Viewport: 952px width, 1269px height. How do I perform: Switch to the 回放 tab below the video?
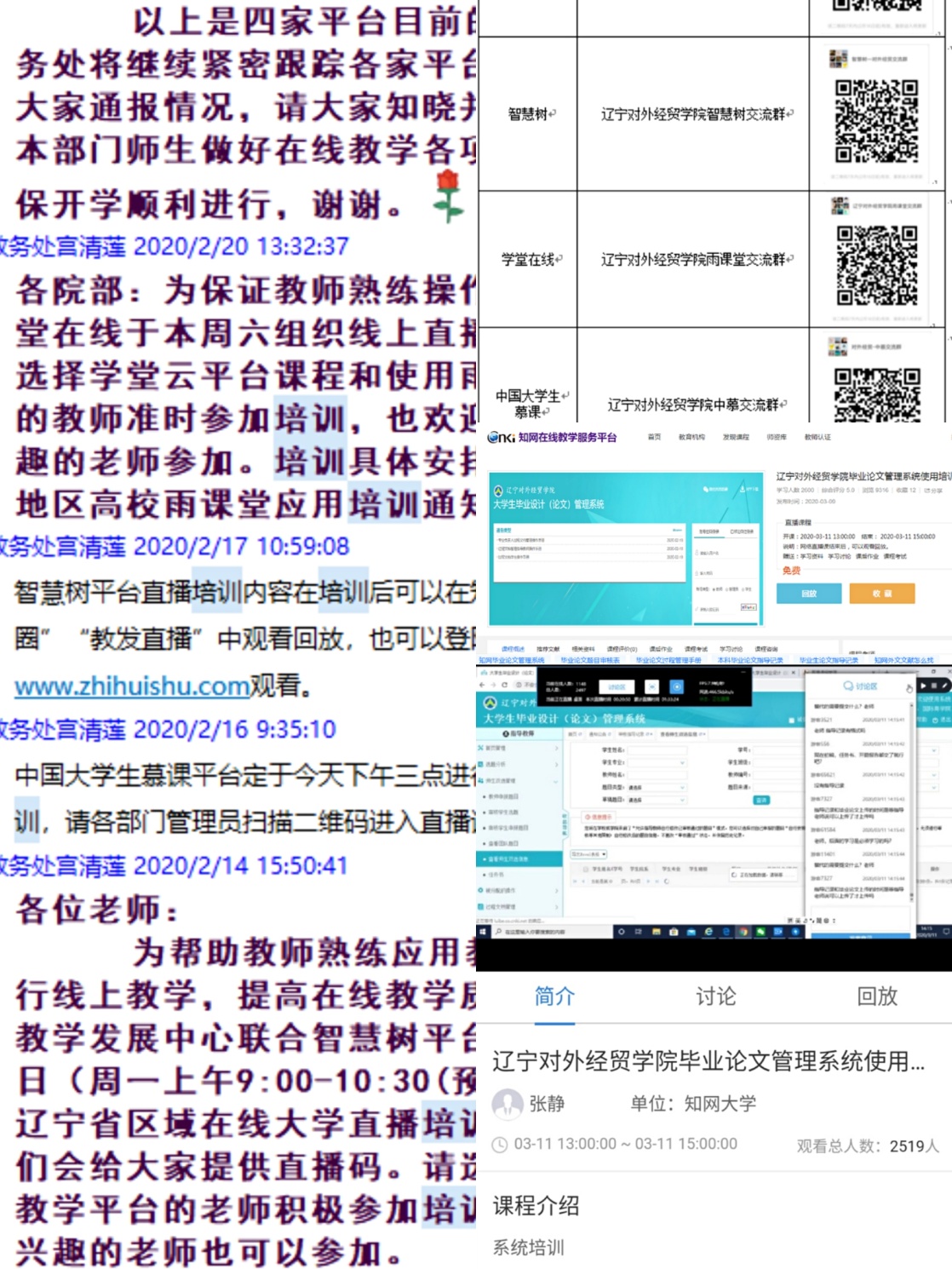coord(877,996)
